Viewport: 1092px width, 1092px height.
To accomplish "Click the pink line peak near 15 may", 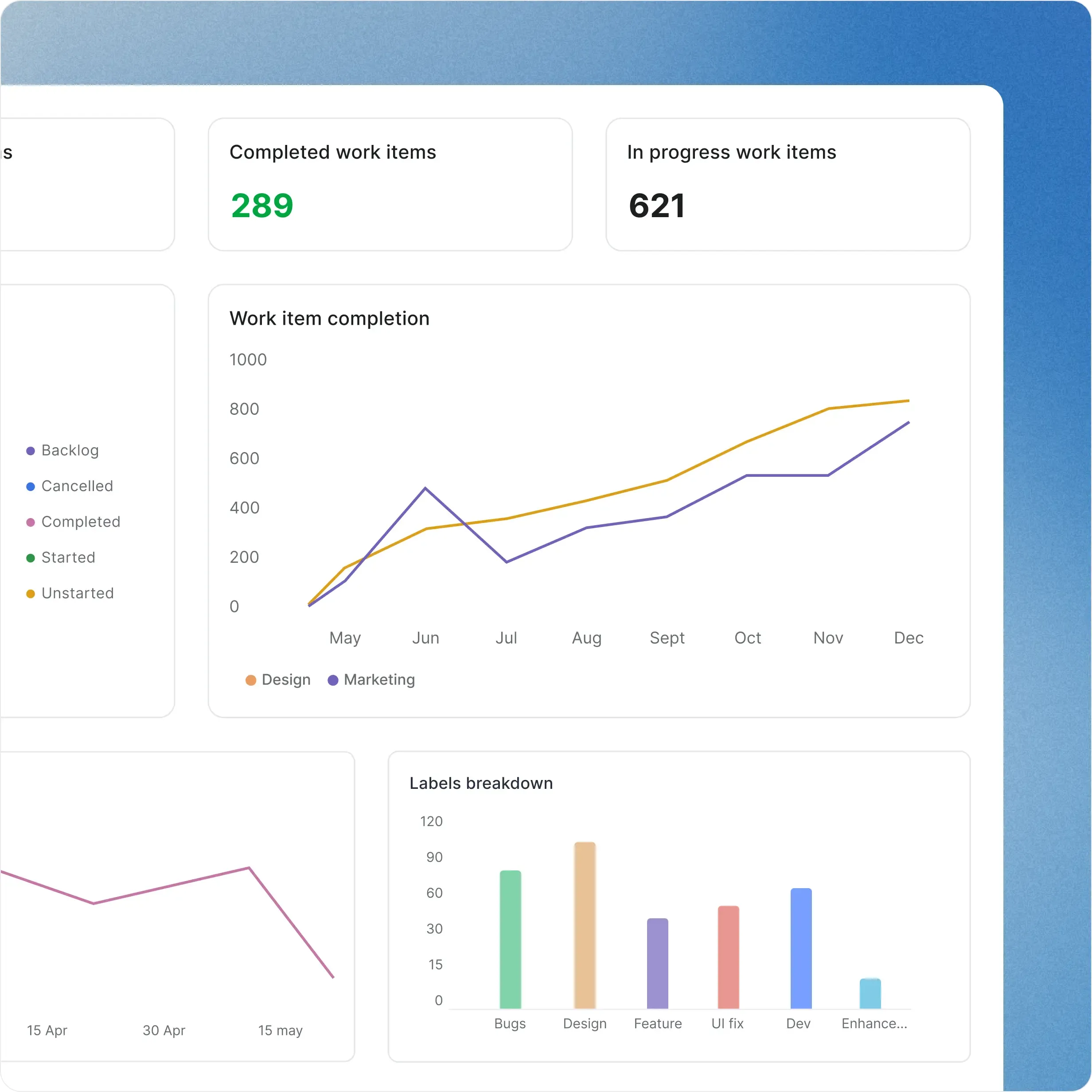I will point(249,868).
